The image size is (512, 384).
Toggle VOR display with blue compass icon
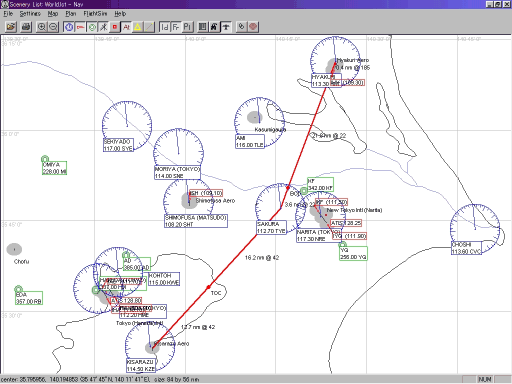click(x=69, y=27)
